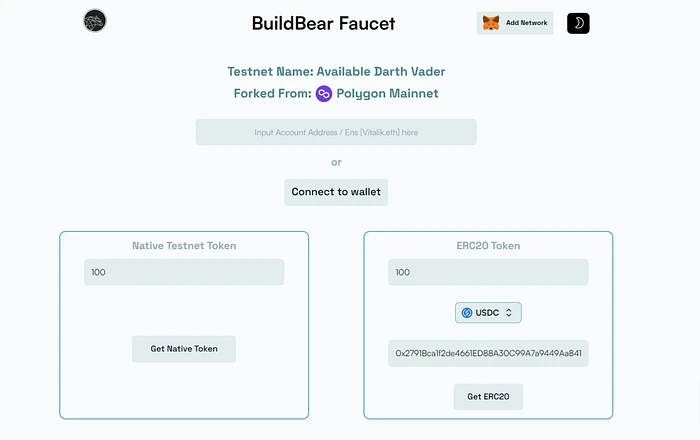
Task: Click the BuildBear Faucet page title
Action: pos(324,23)
